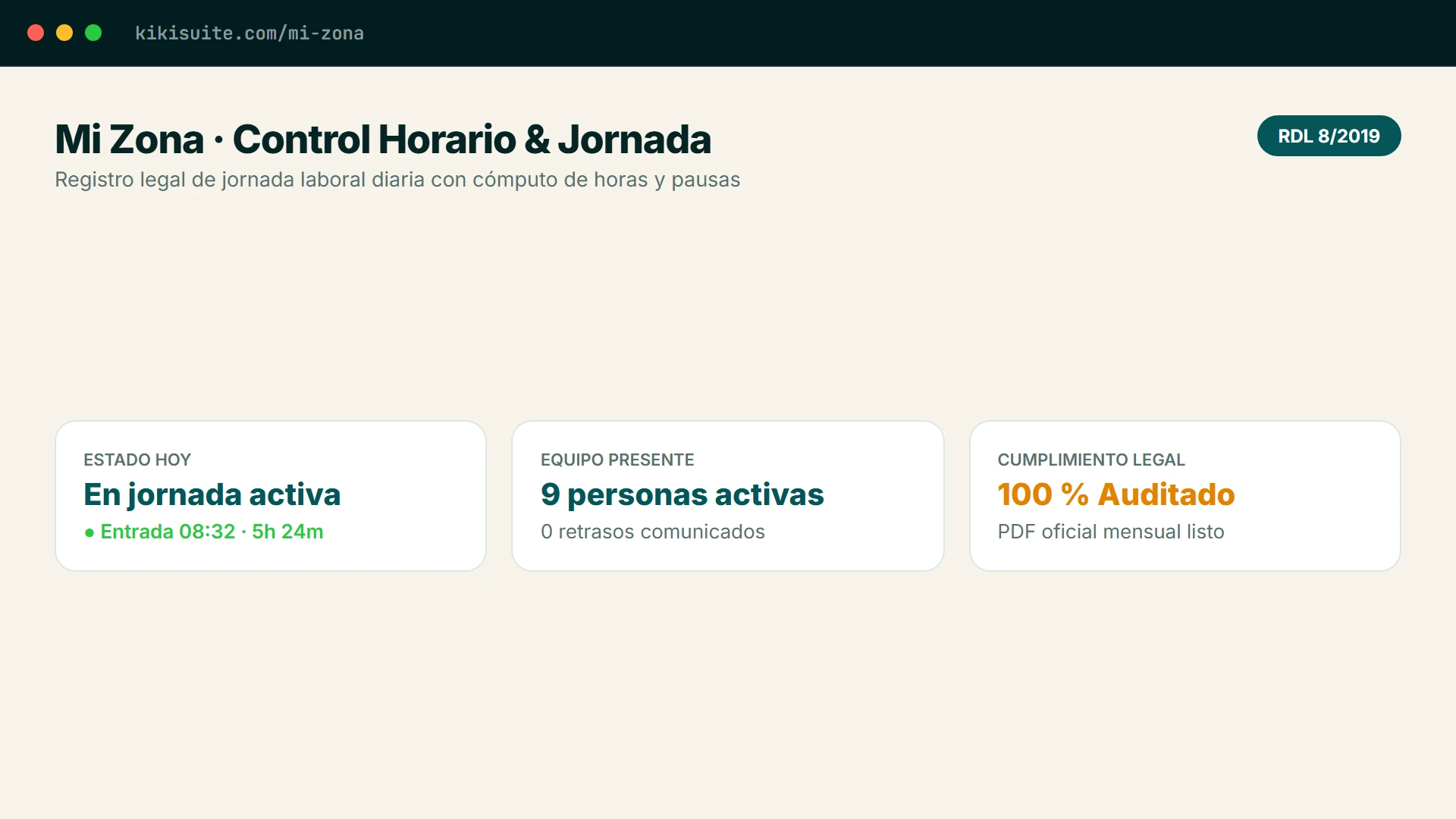Click '0 retrasos comunicados' text
Viewport: 1456px width, 819px height.
653,532
